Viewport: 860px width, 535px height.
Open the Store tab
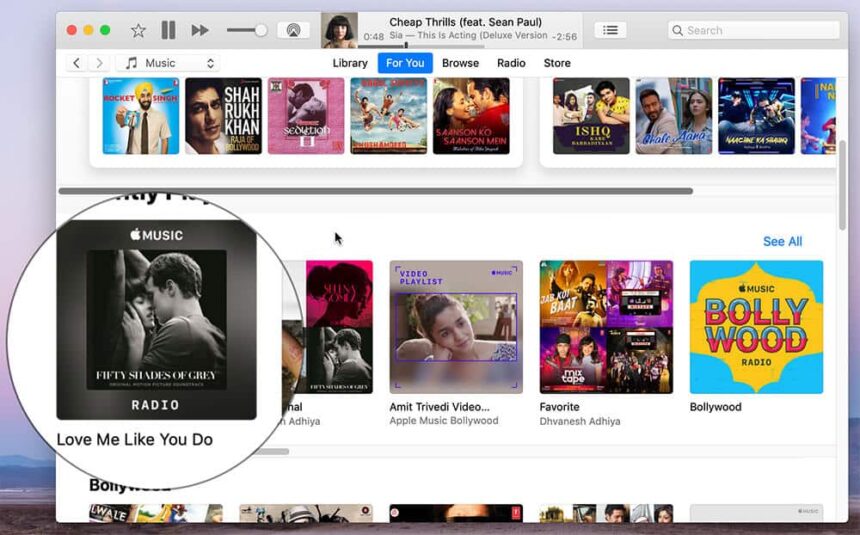tap(557, 63)
